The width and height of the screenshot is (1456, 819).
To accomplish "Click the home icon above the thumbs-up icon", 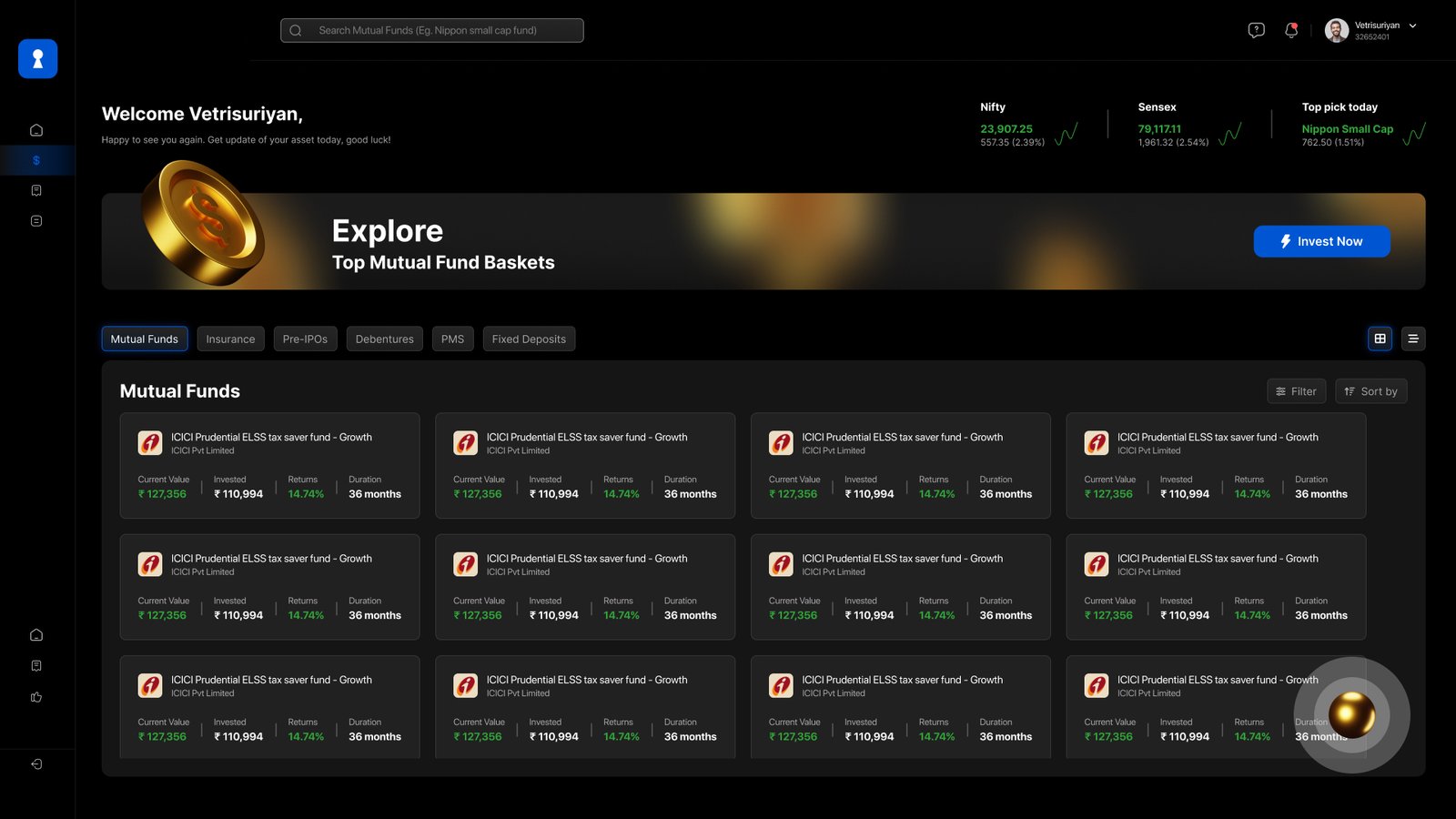I will point(36,635).
